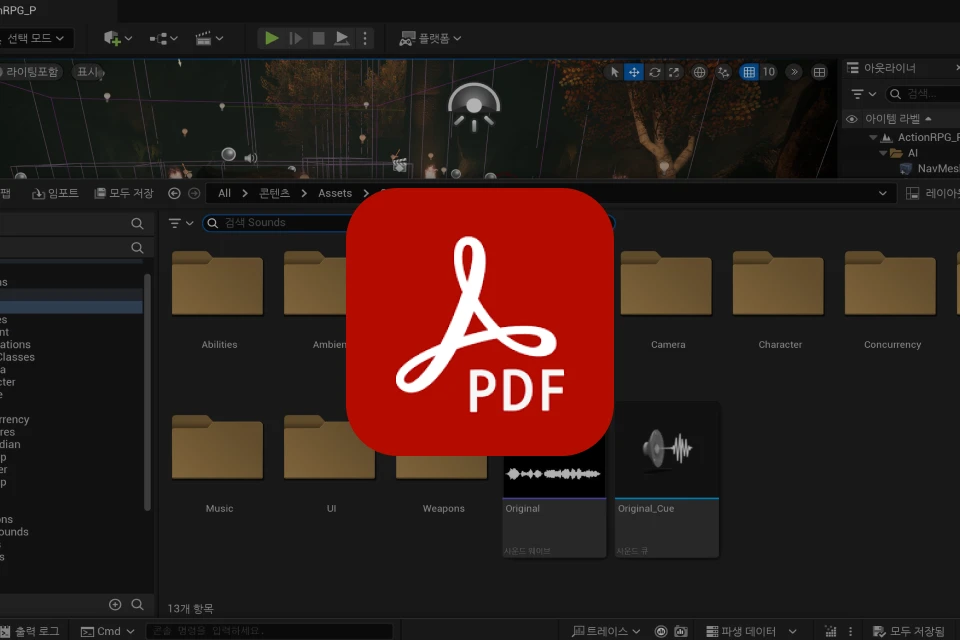The height and width of the screenshot is (640, 960).
Task: Activate the scale gizmo tool
Action: click(674, 72)
